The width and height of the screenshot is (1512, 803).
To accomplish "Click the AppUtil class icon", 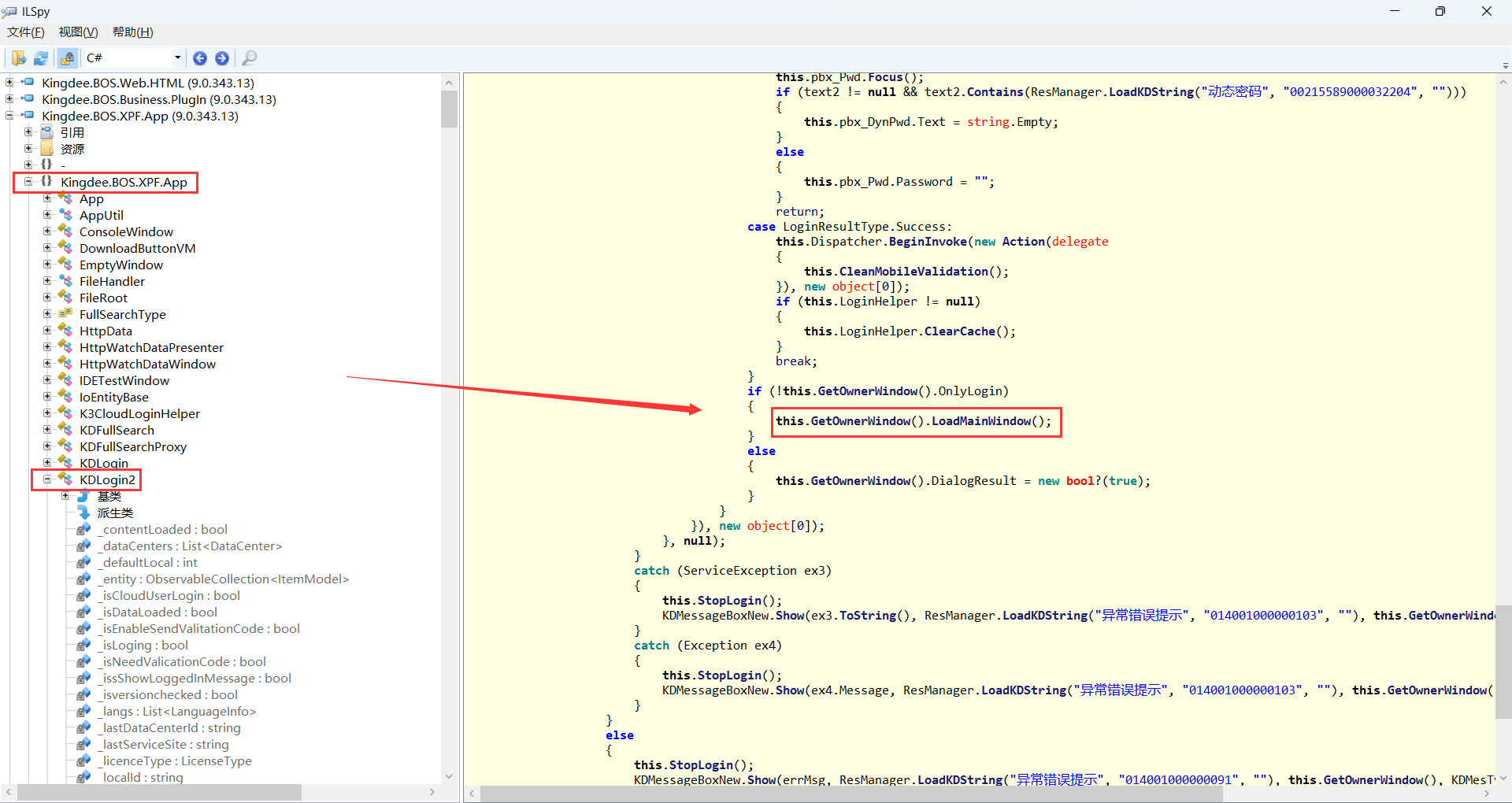I will click(66, 215).
